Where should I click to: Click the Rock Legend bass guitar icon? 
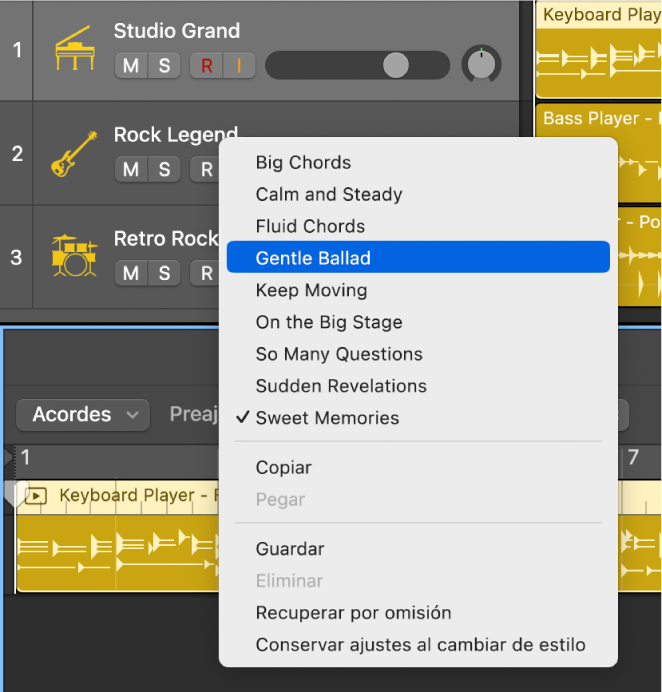(x=74, y=154)
